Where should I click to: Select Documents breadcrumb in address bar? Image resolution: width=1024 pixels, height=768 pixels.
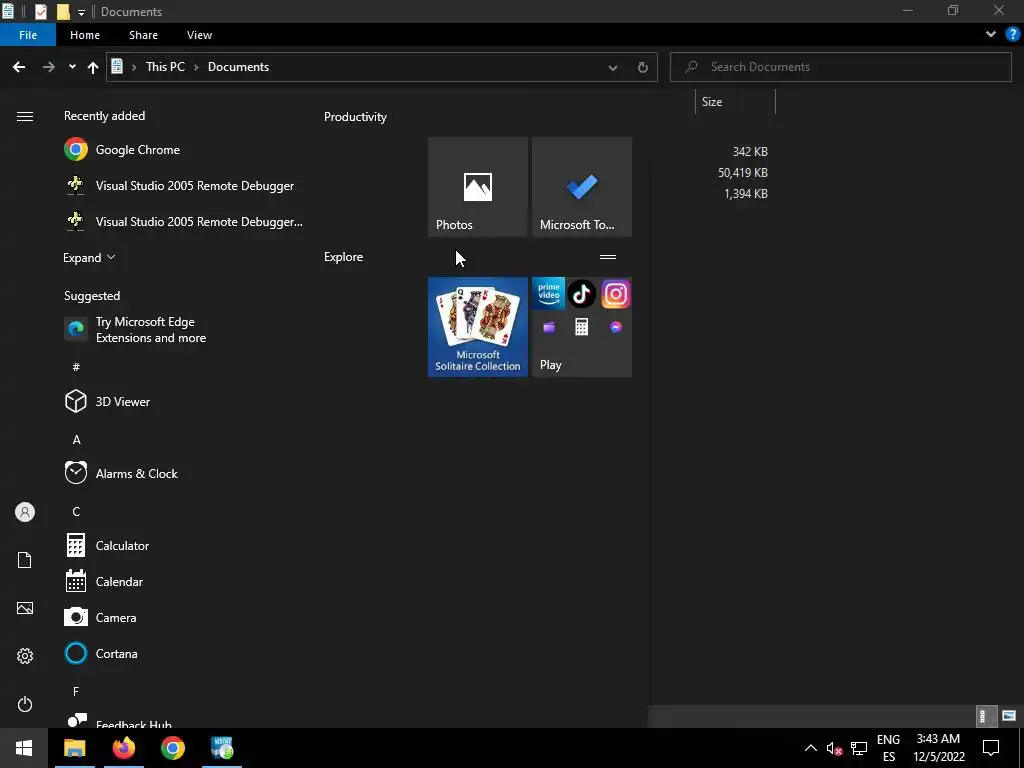pos(238,67)
